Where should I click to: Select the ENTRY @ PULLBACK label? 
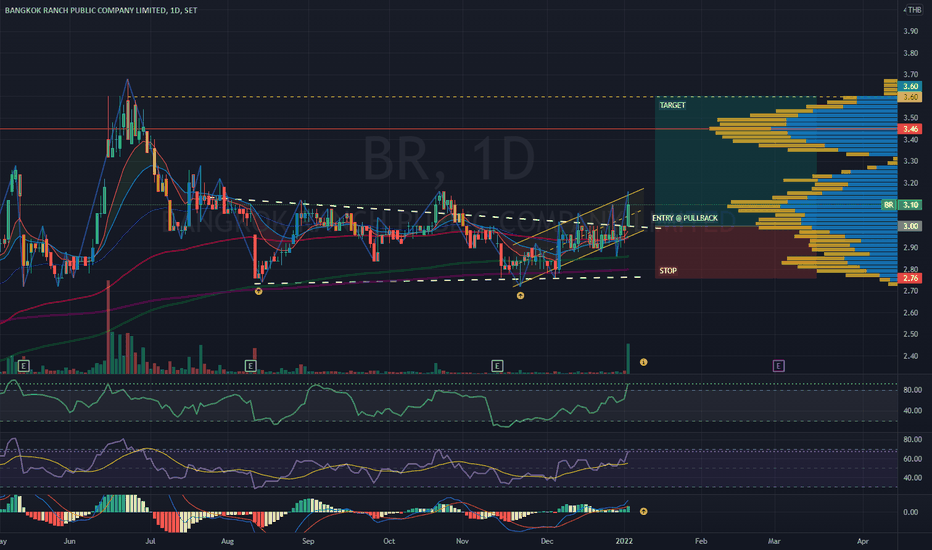tap(685, 218)
